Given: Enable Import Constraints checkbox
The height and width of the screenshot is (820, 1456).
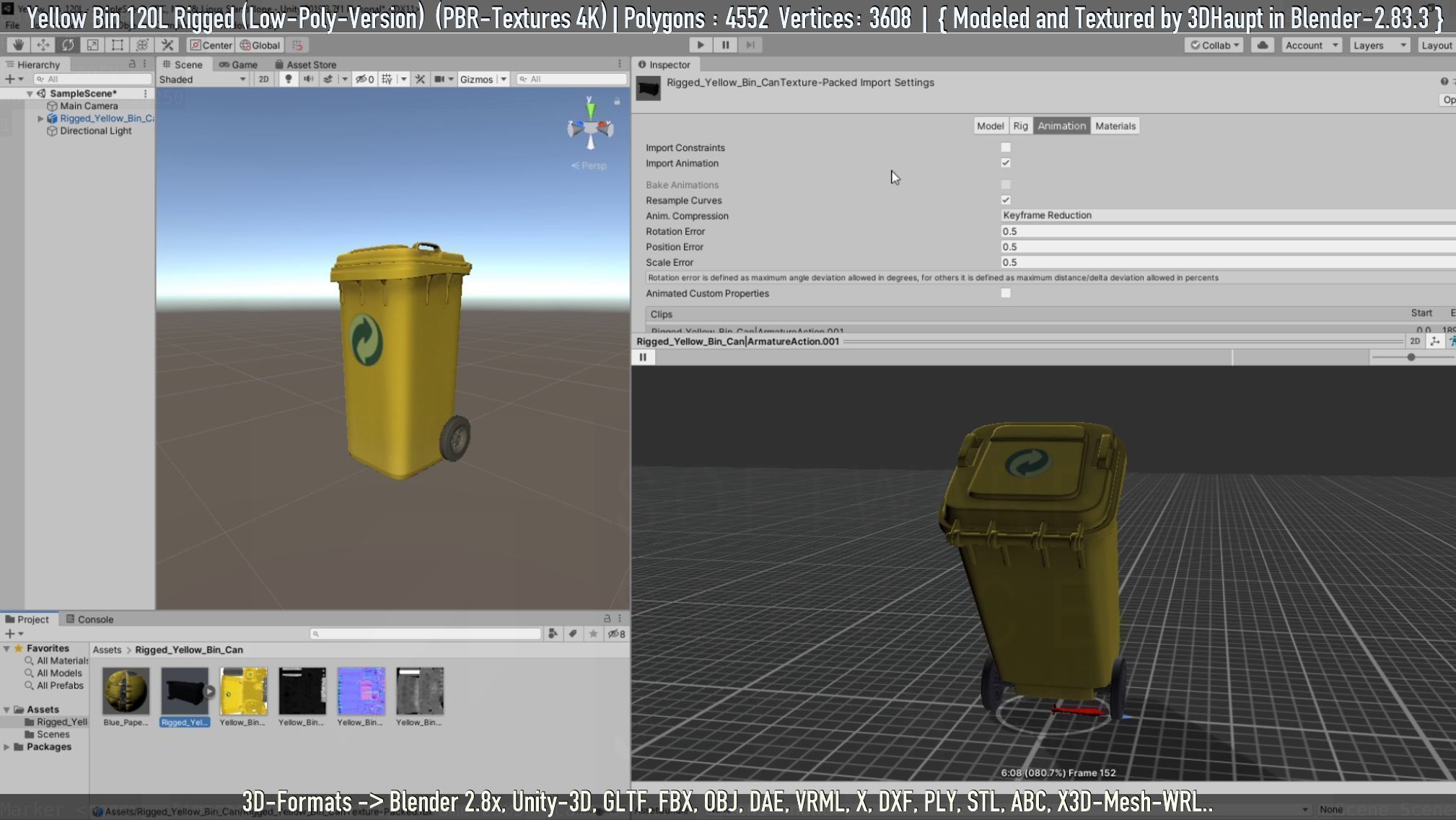Looking at the screenshot, I should tap(1006, 147).
